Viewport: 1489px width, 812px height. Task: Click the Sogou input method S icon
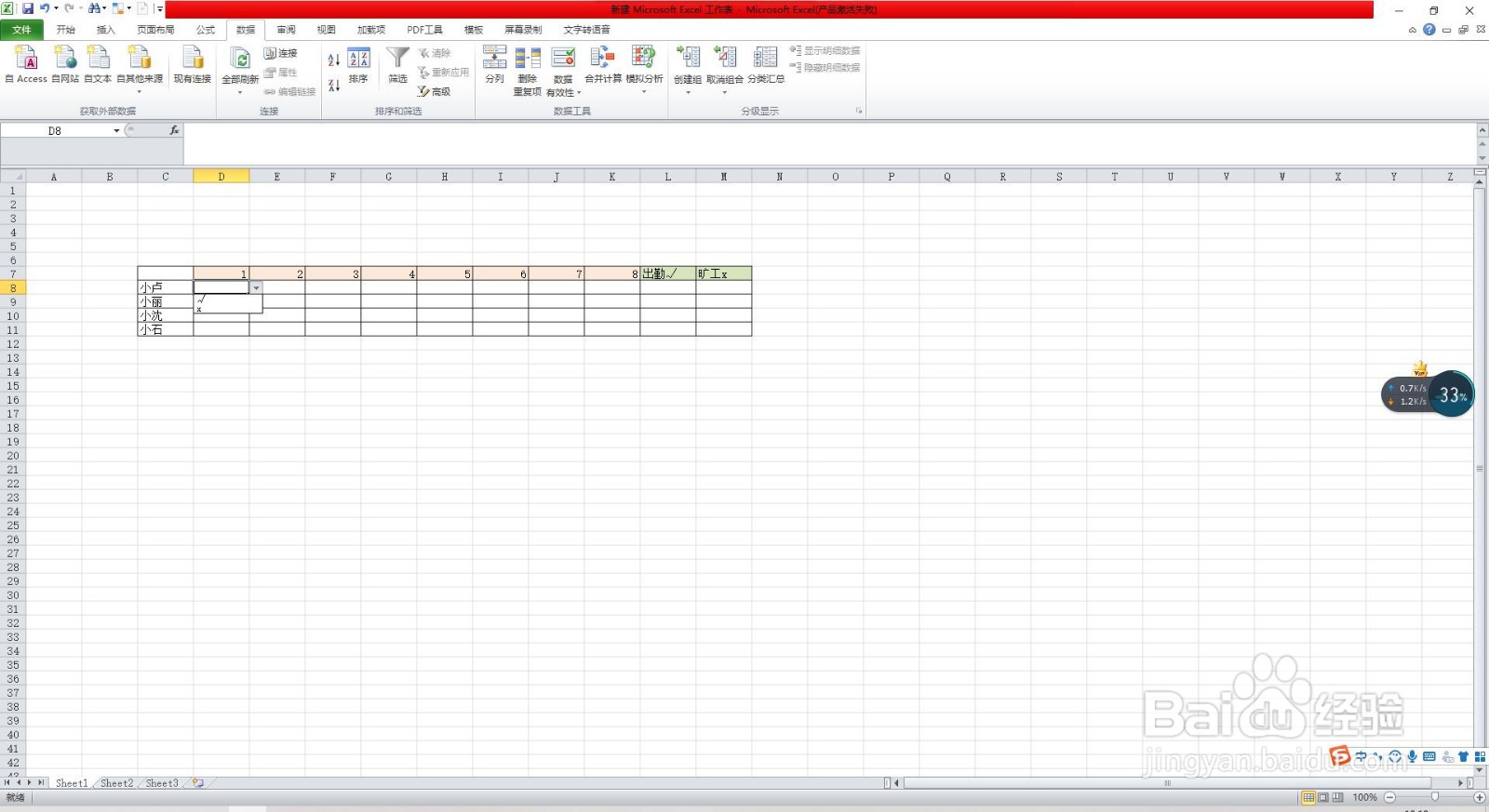pyautogui.click(x=1339, y=756)
